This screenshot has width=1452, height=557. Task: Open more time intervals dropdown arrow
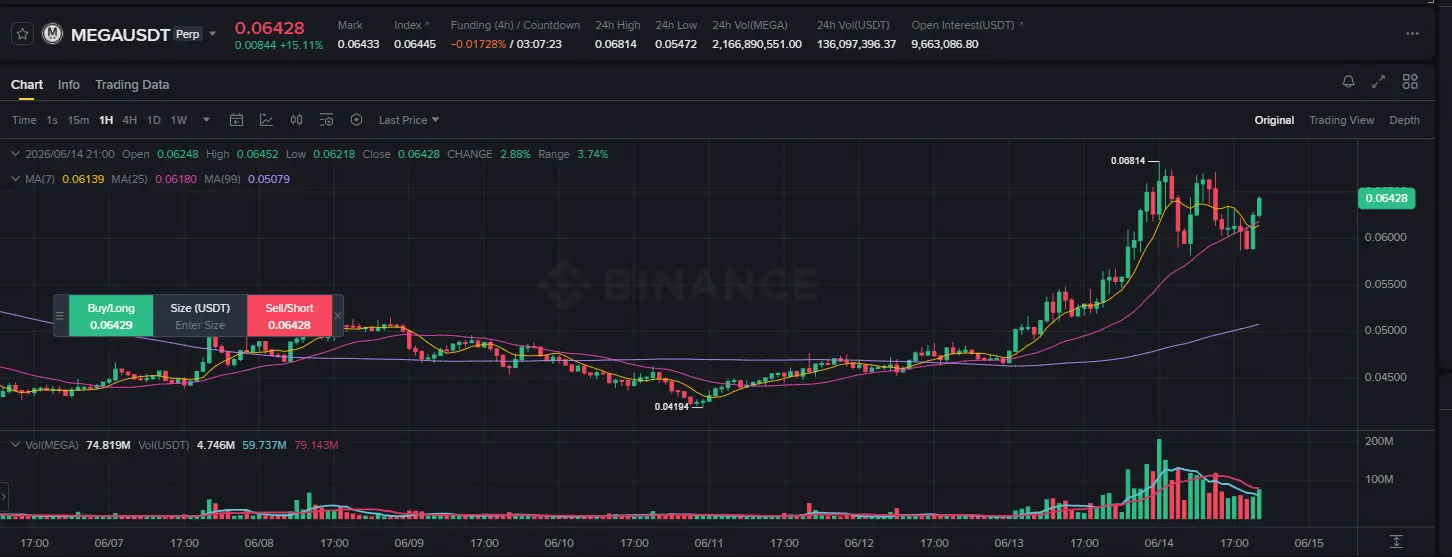[x=207, y=120]
